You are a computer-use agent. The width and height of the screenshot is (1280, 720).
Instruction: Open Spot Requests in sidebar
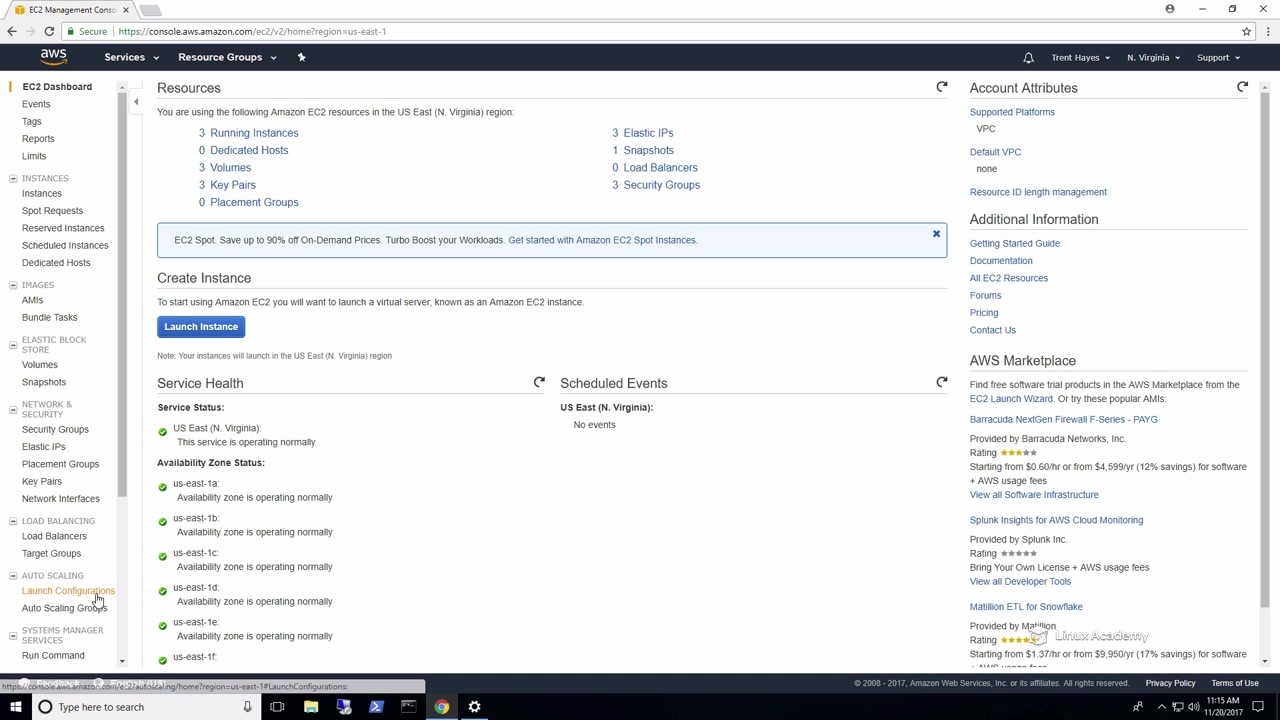(52, 210)
